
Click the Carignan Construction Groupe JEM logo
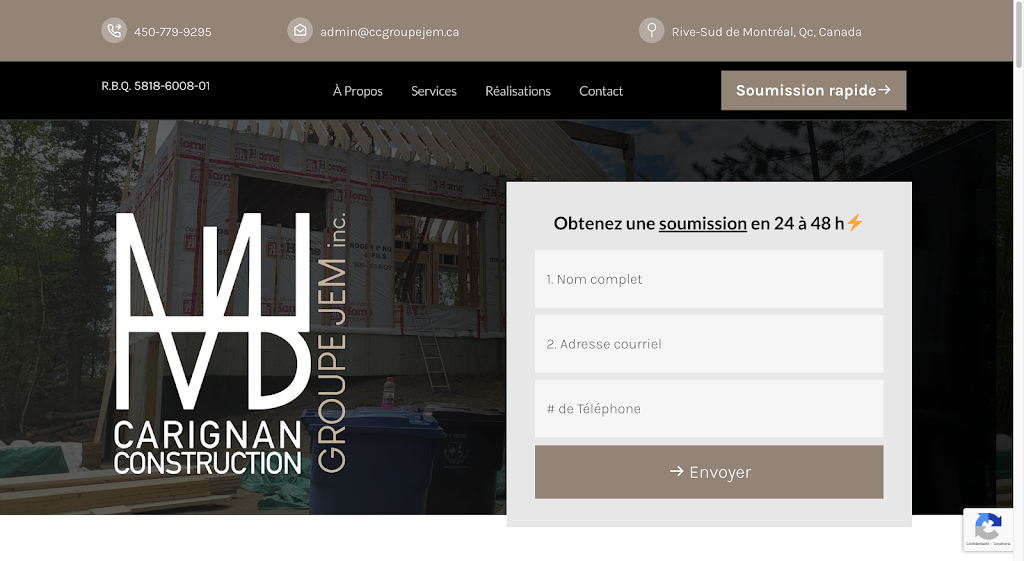pos(231,343)
